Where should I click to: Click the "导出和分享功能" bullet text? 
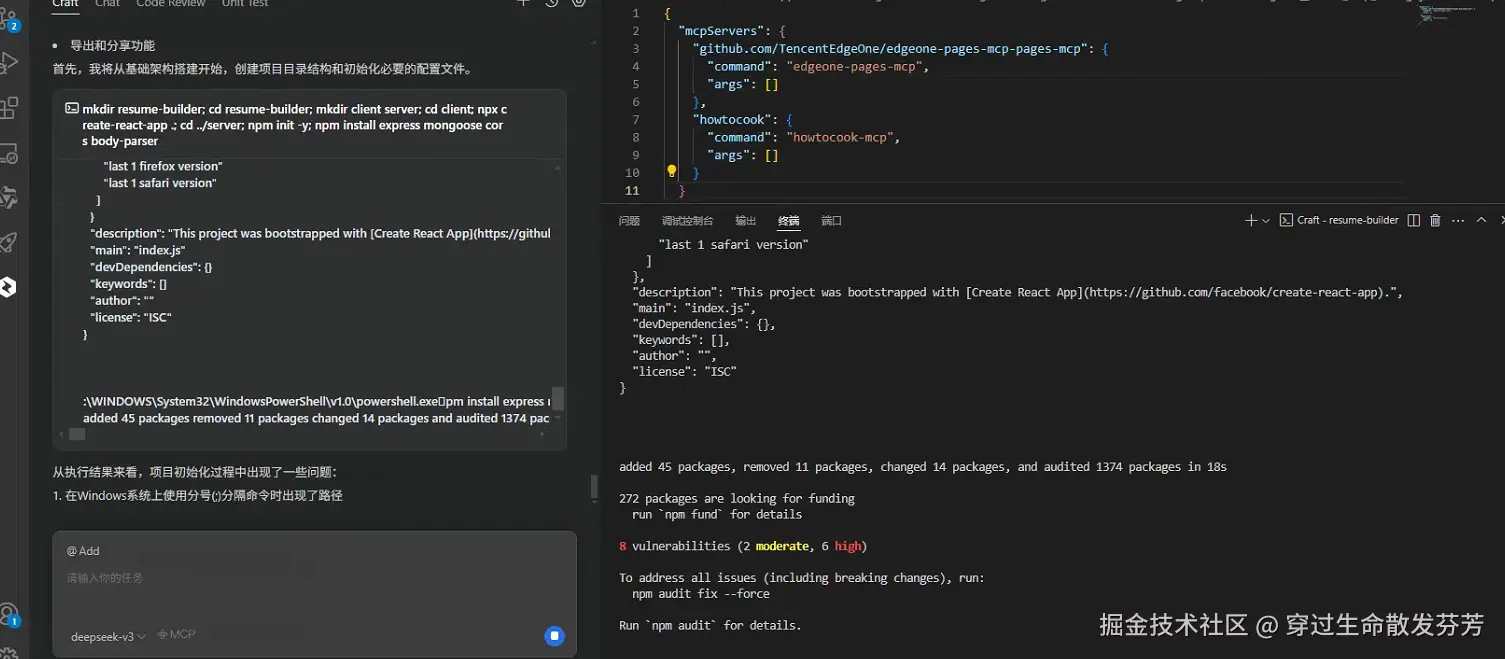coord(112,46)
